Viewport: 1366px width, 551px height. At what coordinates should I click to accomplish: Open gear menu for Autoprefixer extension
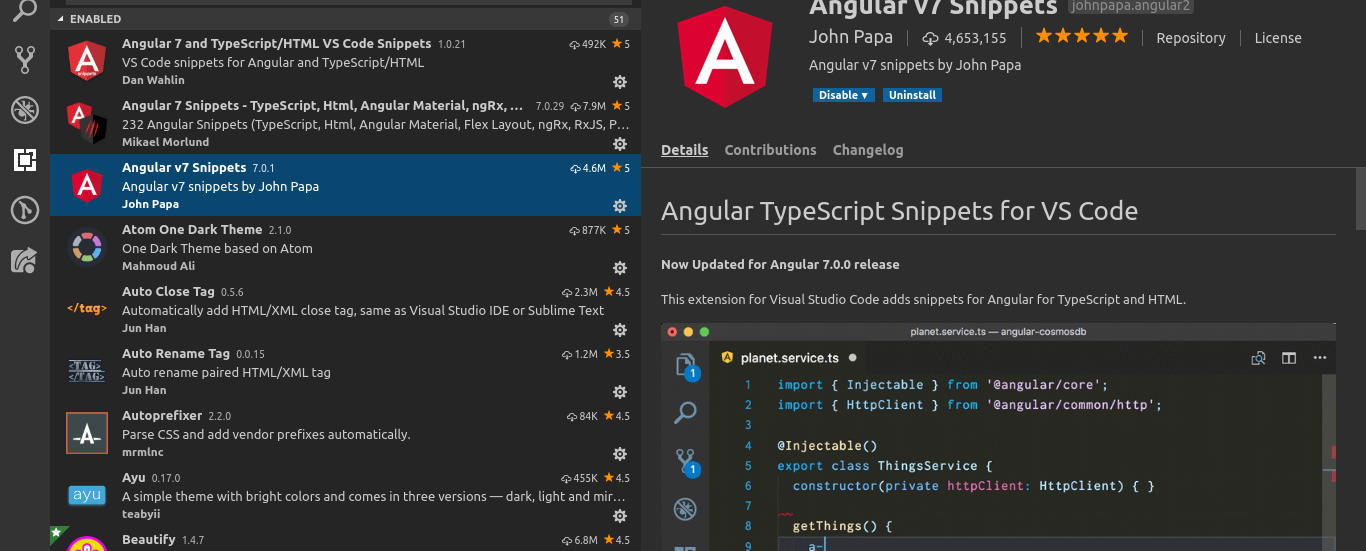[x=620, y=453]
